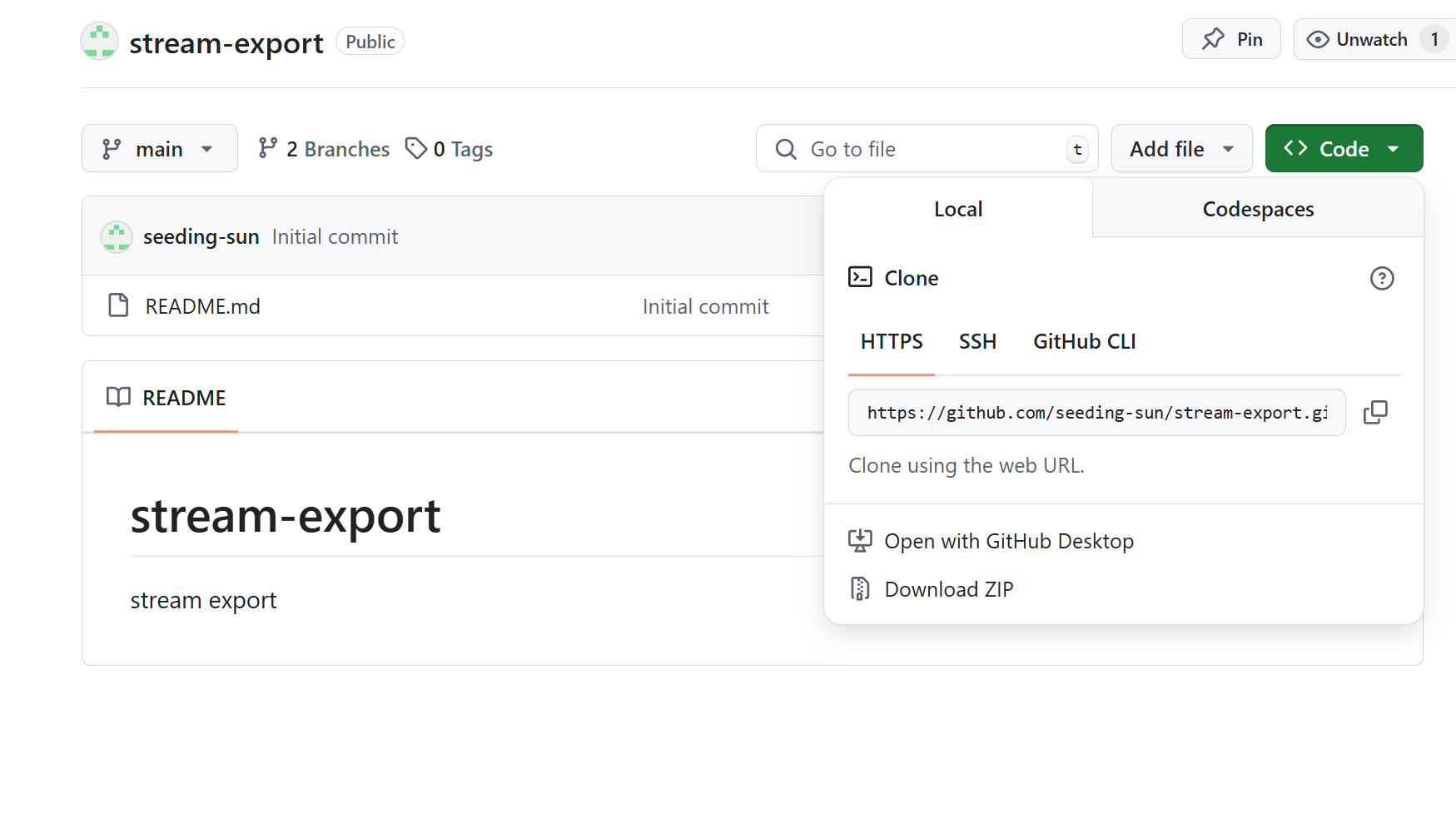Open the 2 Branches link
The image size is (1456, 823).
(324, 149)
